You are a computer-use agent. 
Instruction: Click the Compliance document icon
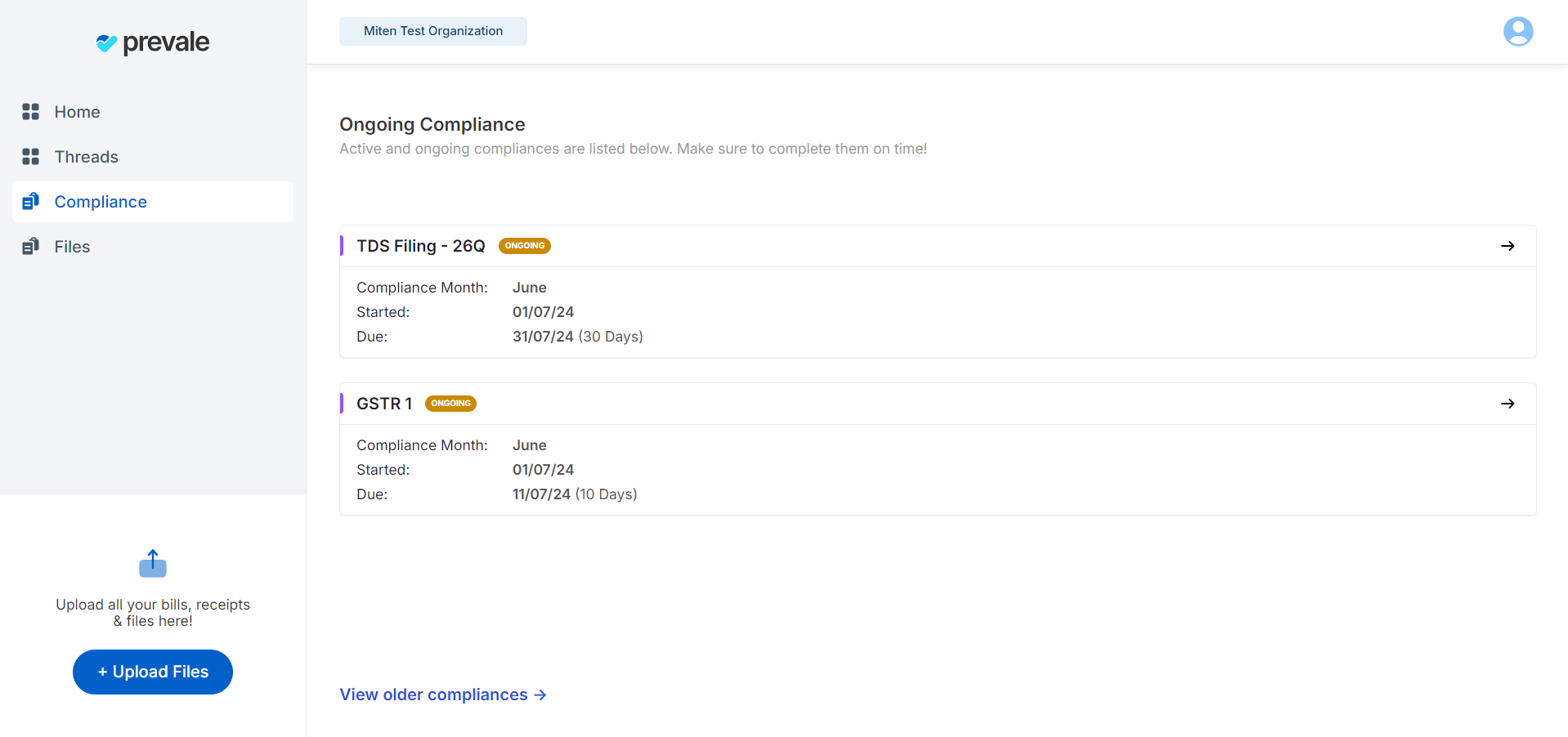click(31, 202)
